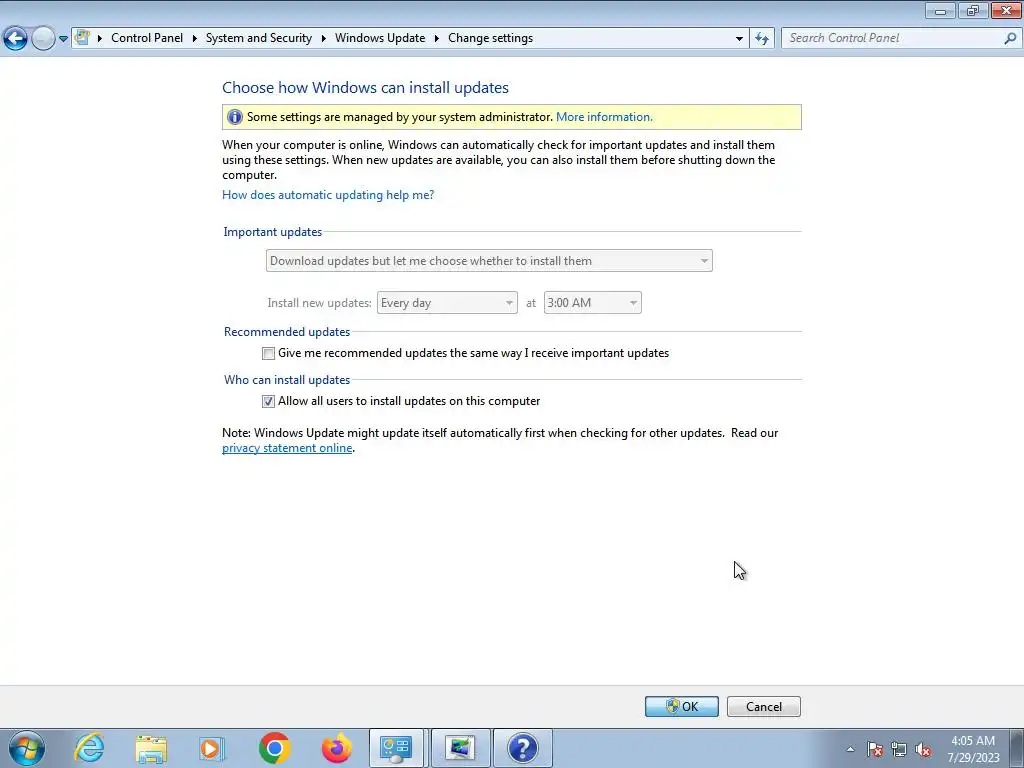Open the clock showing 4:05 AM
The image size is (1024, 768).
(x=973, y=749)
